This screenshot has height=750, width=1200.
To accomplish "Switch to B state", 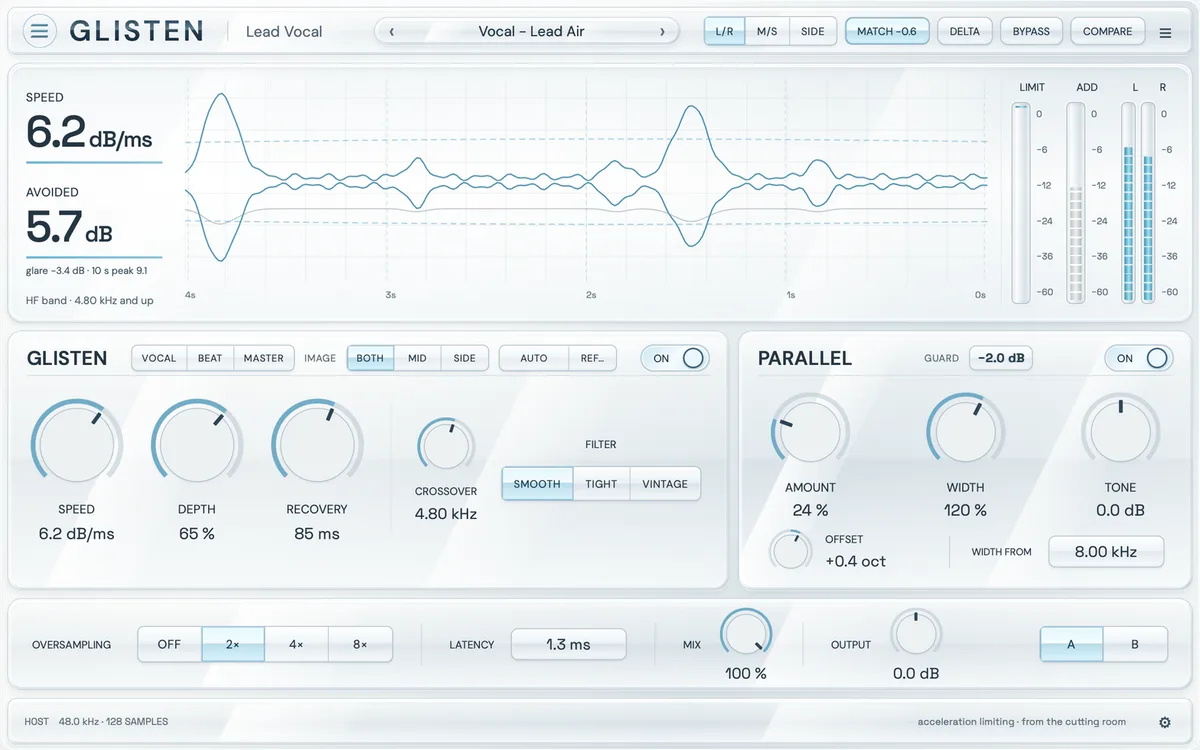I will click(1135, 644).
